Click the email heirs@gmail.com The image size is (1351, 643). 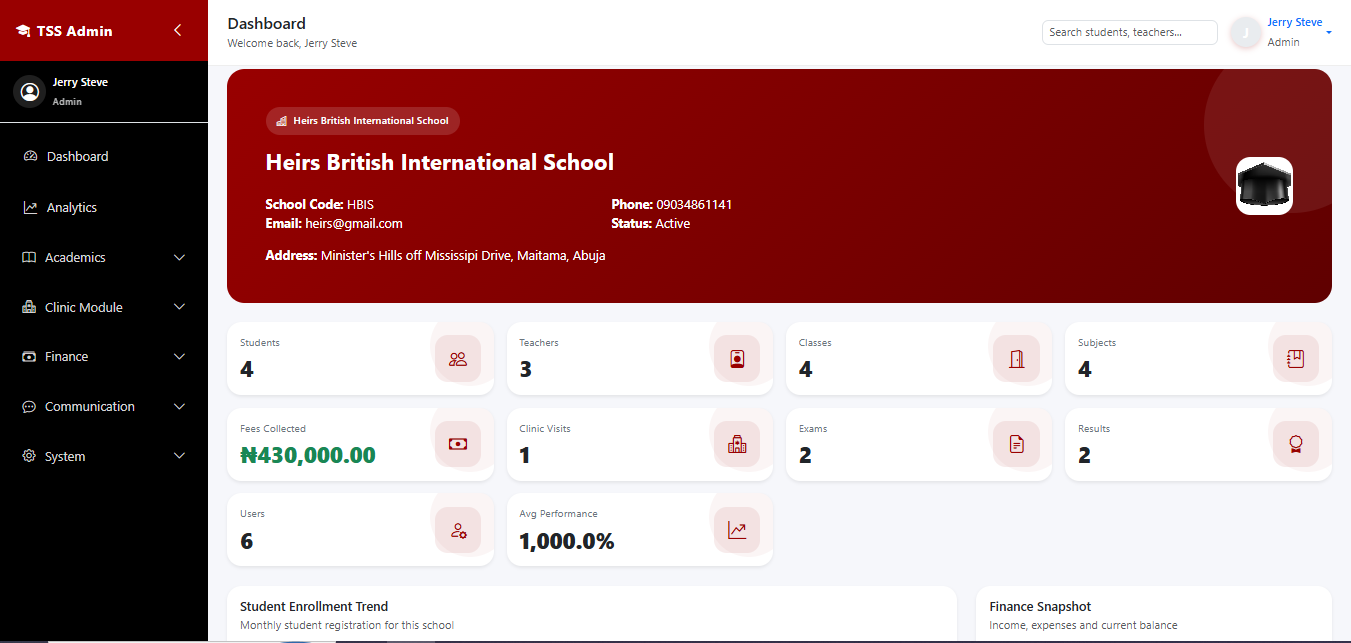click(x=354, y=224)
